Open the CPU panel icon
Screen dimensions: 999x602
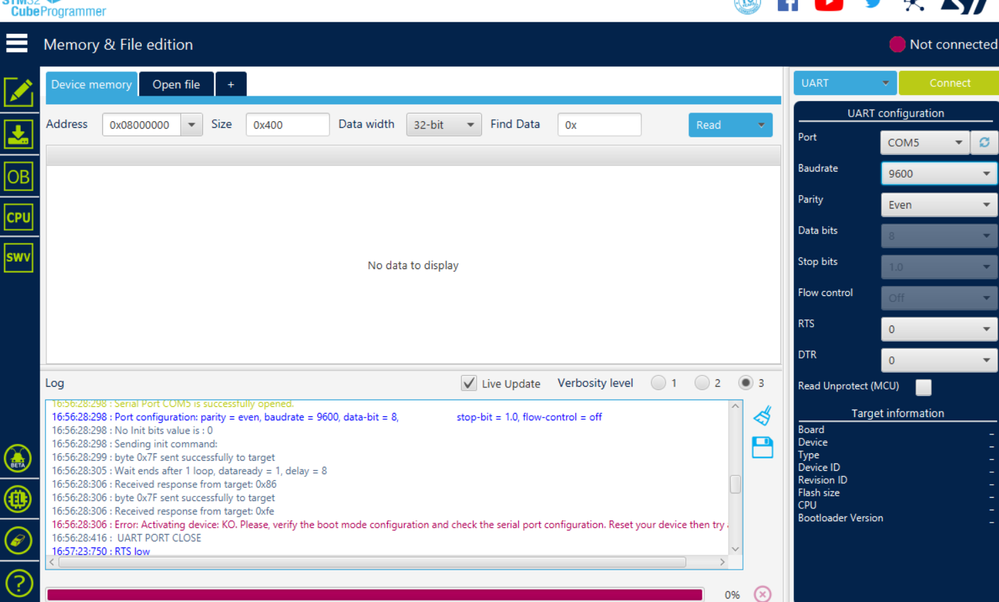tap(18, 217)
